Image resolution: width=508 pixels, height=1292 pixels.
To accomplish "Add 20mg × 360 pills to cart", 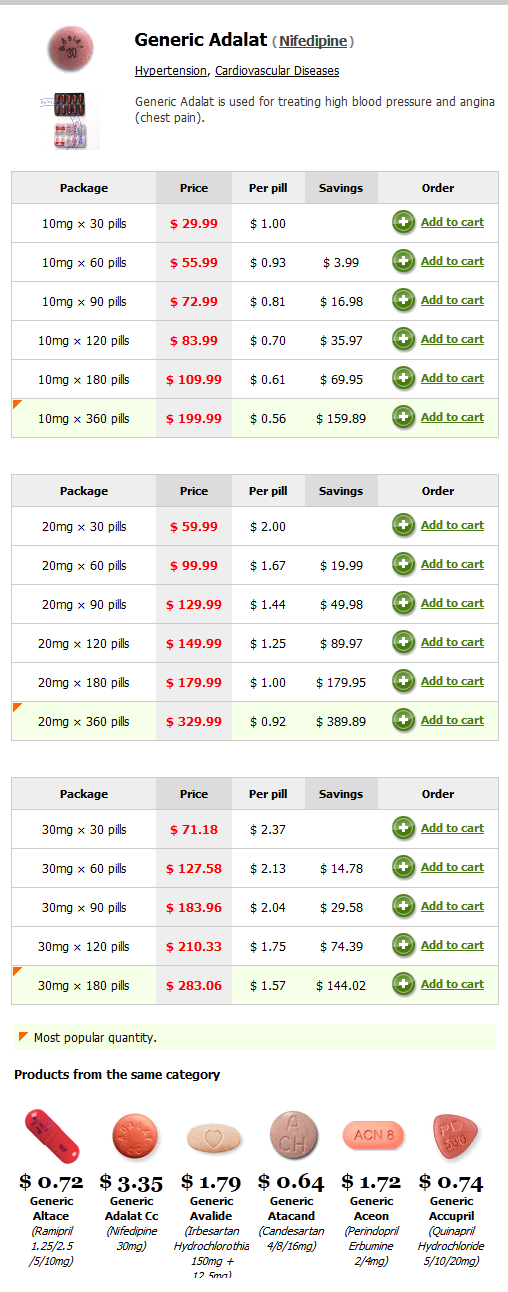I will tap(452, 720).
